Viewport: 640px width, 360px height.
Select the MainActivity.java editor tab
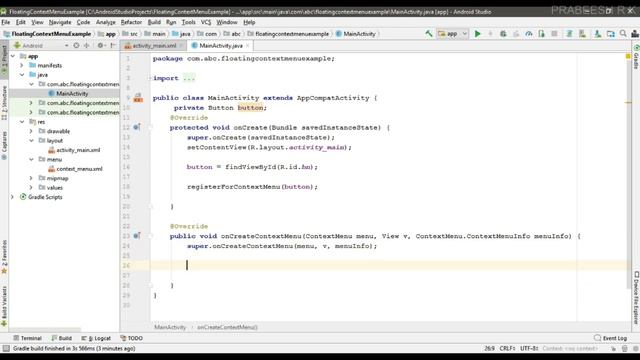pyautogui.click(x=220, y=46)
